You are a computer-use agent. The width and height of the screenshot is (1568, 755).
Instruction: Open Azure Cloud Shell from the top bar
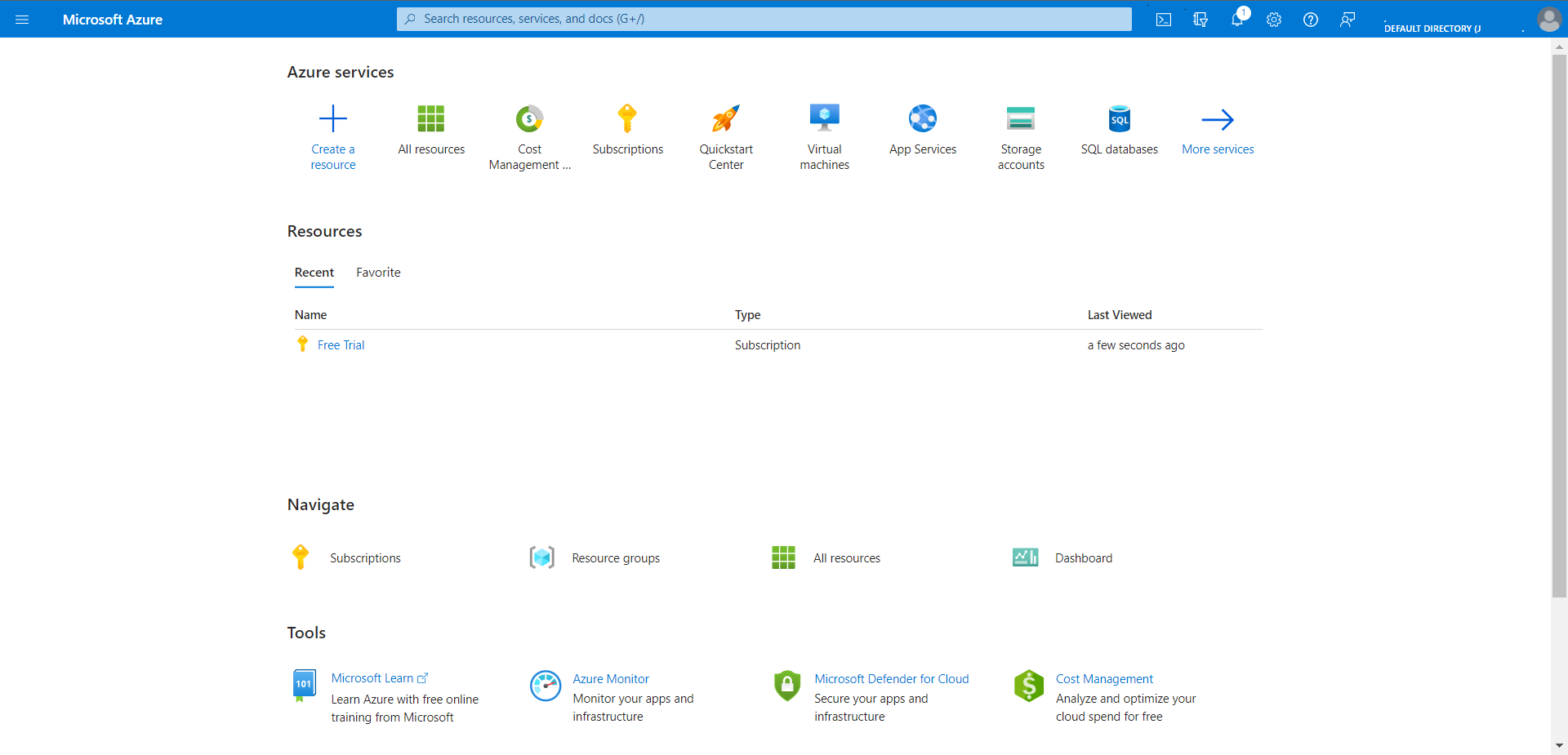1163,19
